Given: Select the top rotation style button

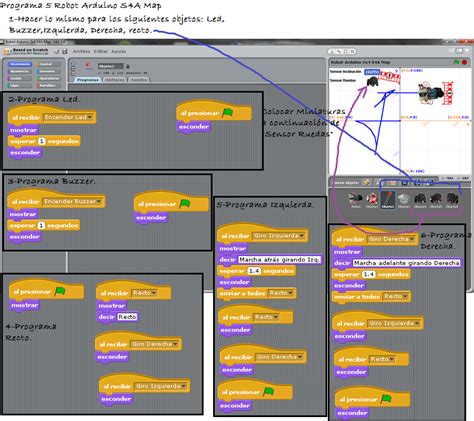Looking at the screenshot, I should pyautogui.click(x=73, y=63).
